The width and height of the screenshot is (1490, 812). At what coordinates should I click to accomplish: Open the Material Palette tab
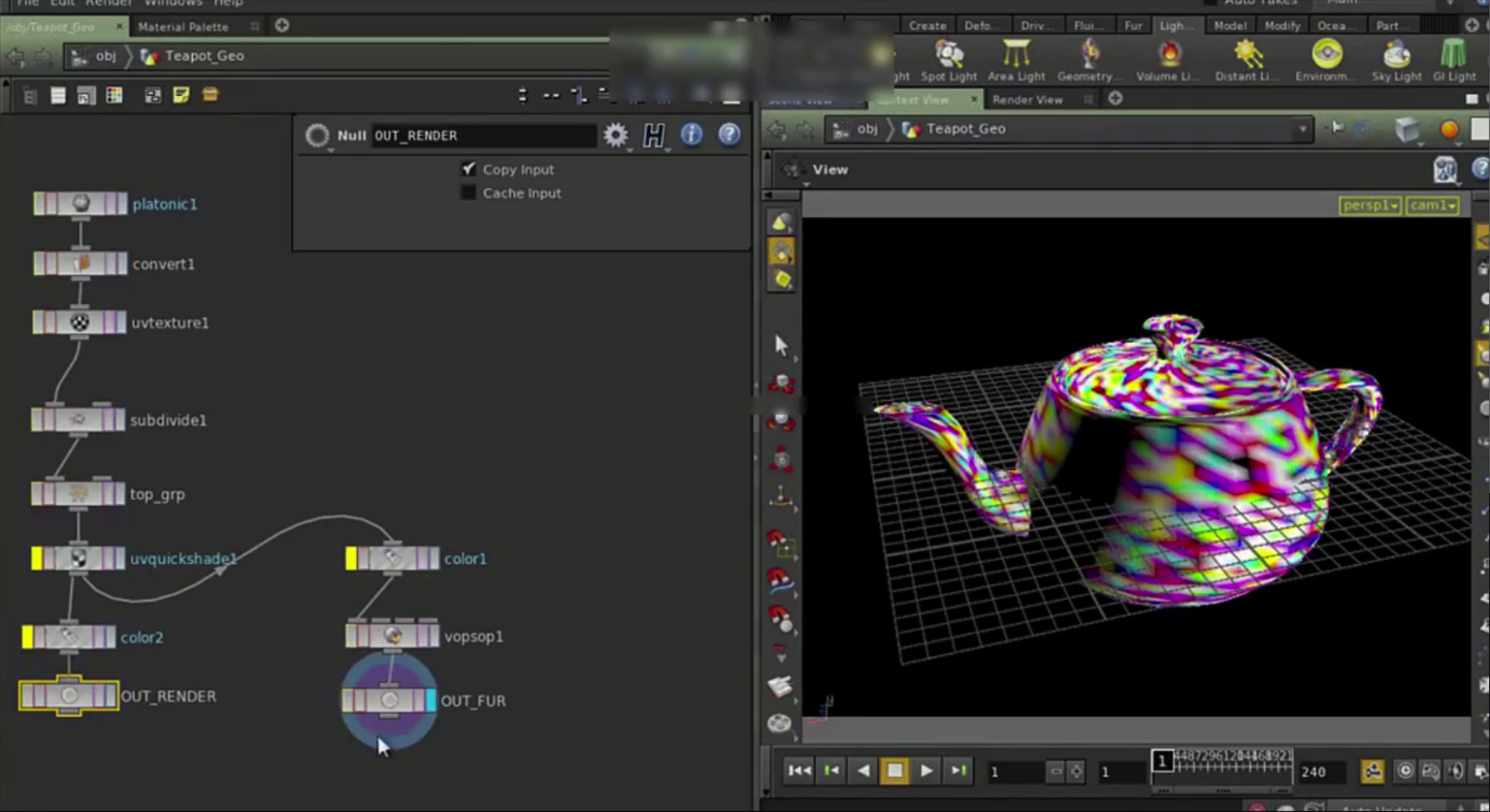point(183,26)
